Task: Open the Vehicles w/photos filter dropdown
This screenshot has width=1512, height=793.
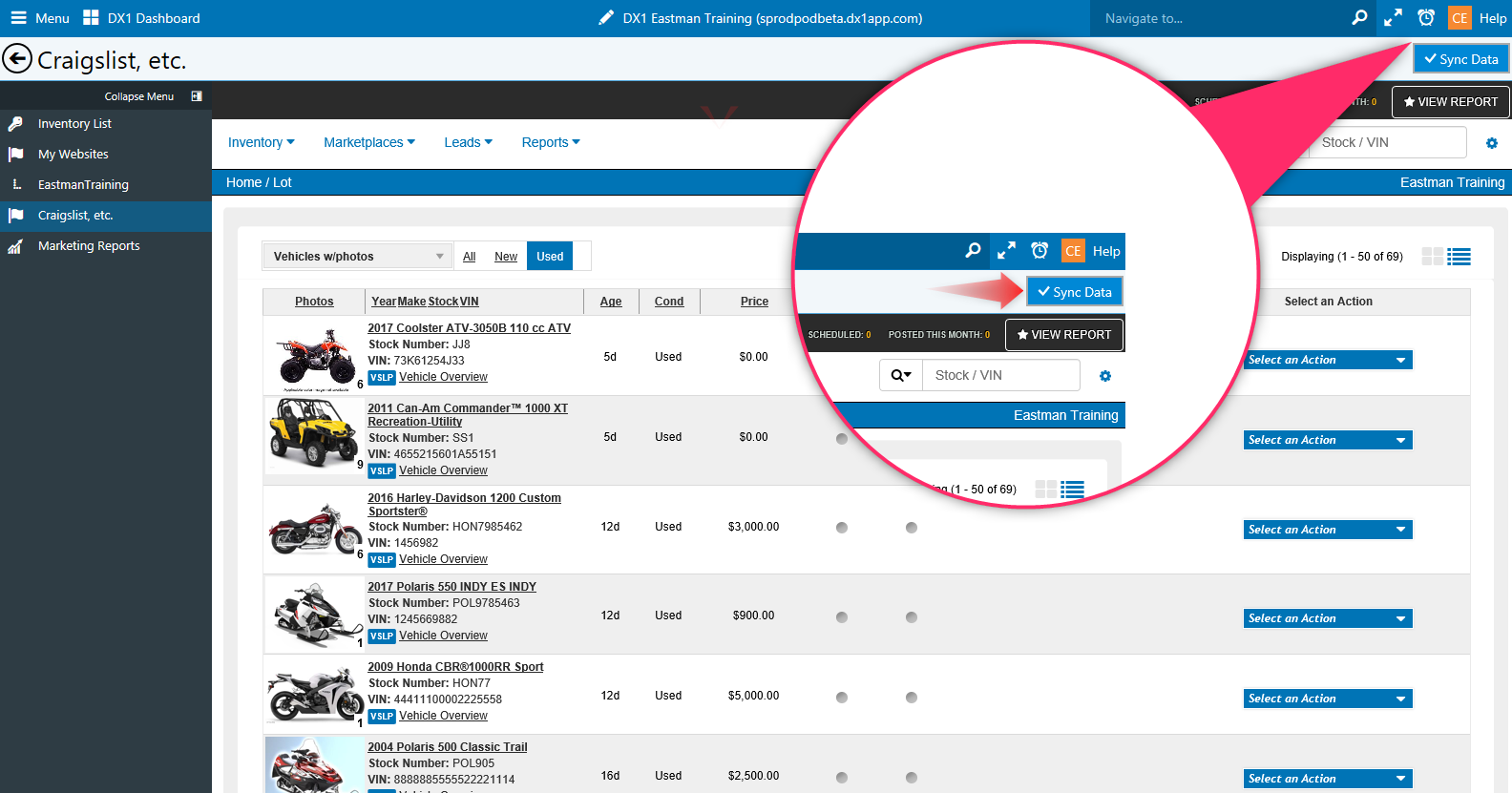Action: coord(358,257)
